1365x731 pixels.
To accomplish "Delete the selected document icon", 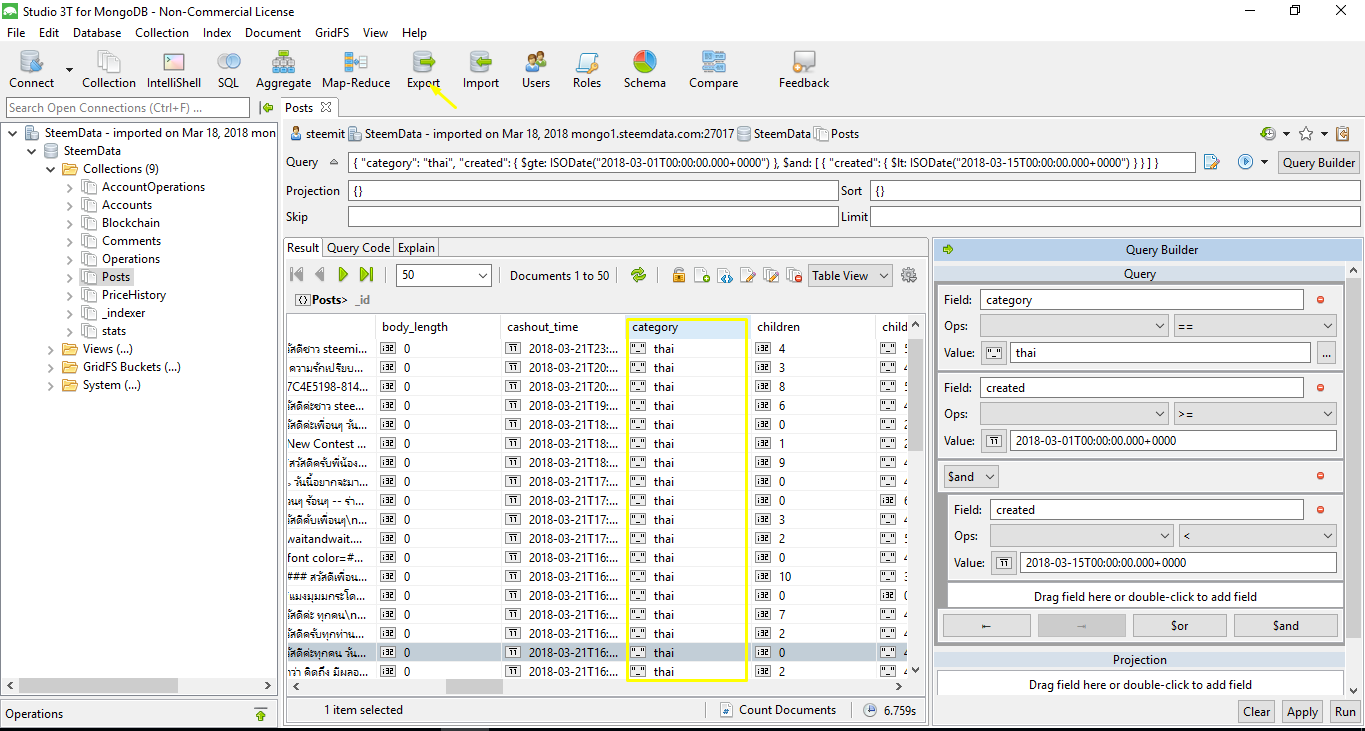I will (x=794, y=275).
